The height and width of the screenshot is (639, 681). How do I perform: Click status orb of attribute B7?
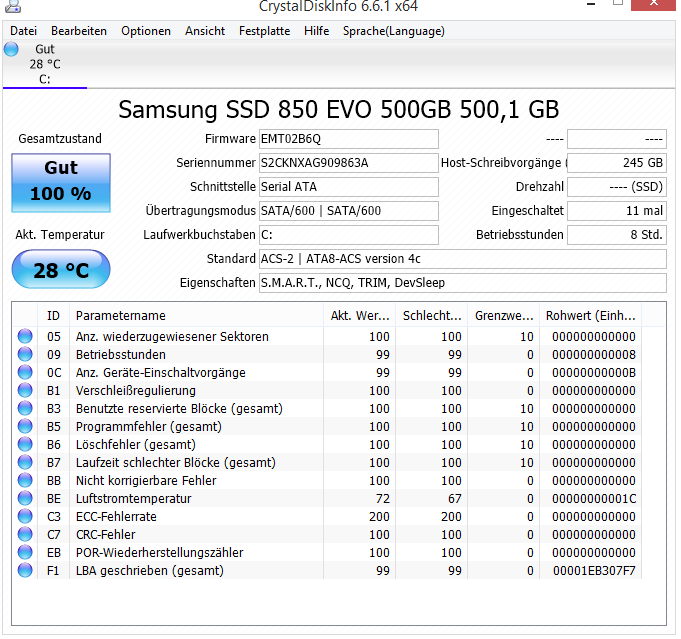25,463
